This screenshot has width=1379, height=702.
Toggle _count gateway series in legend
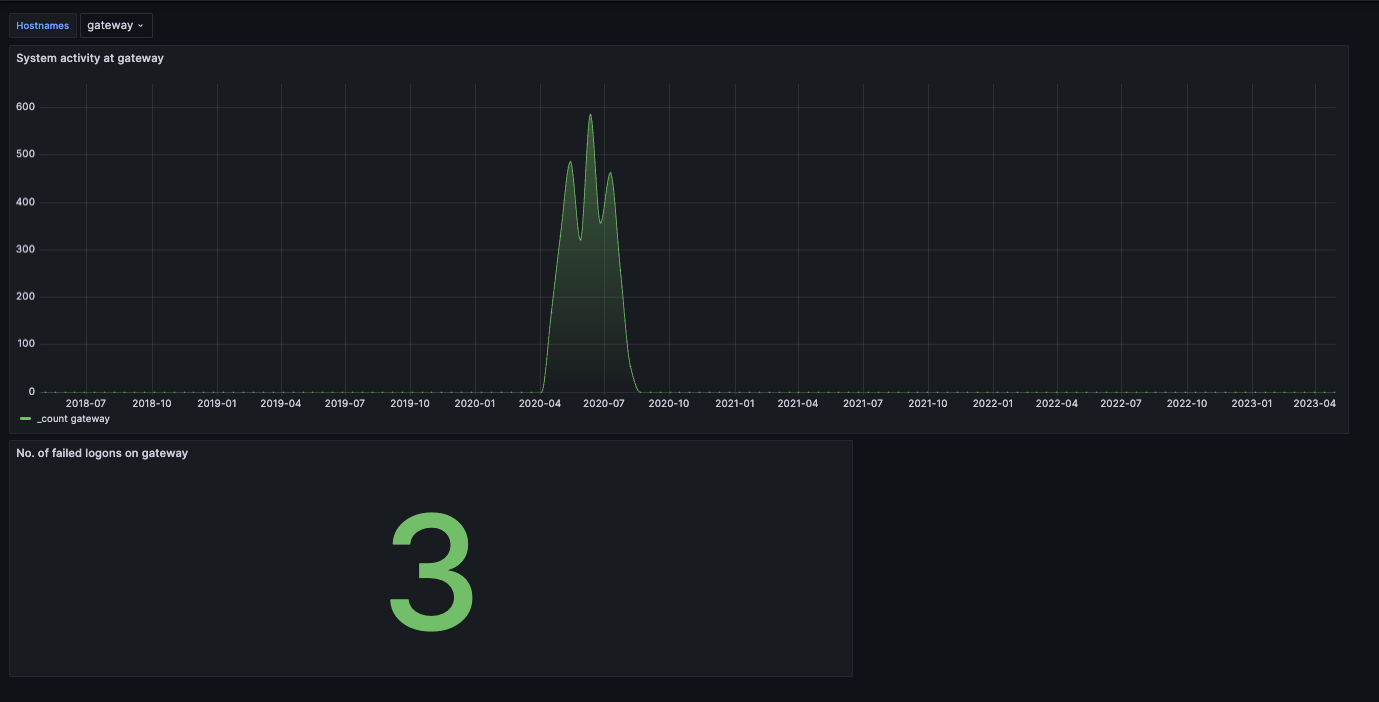pos(73,419)
